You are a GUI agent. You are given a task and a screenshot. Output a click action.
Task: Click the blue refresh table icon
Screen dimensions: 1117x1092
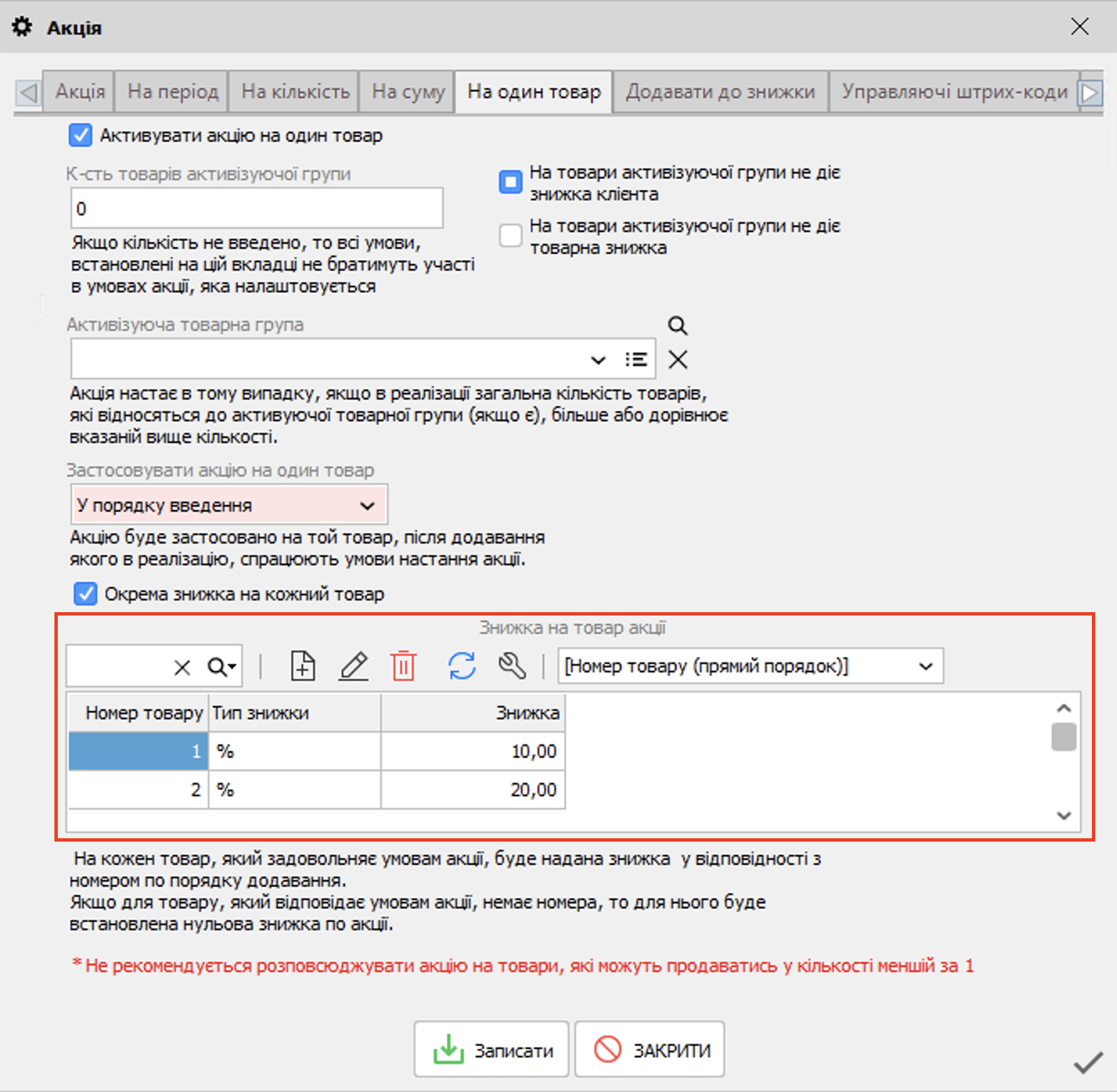pos(461,667)
